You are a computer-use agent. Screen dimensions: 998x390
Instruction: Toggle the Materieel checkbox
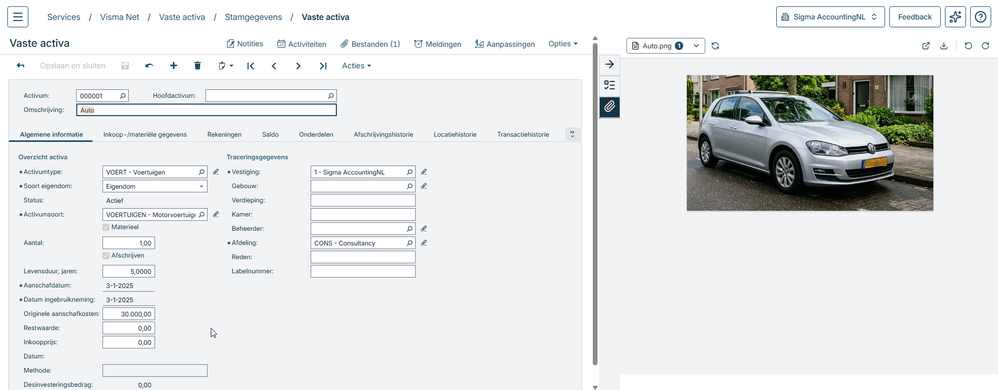point(106,226)
